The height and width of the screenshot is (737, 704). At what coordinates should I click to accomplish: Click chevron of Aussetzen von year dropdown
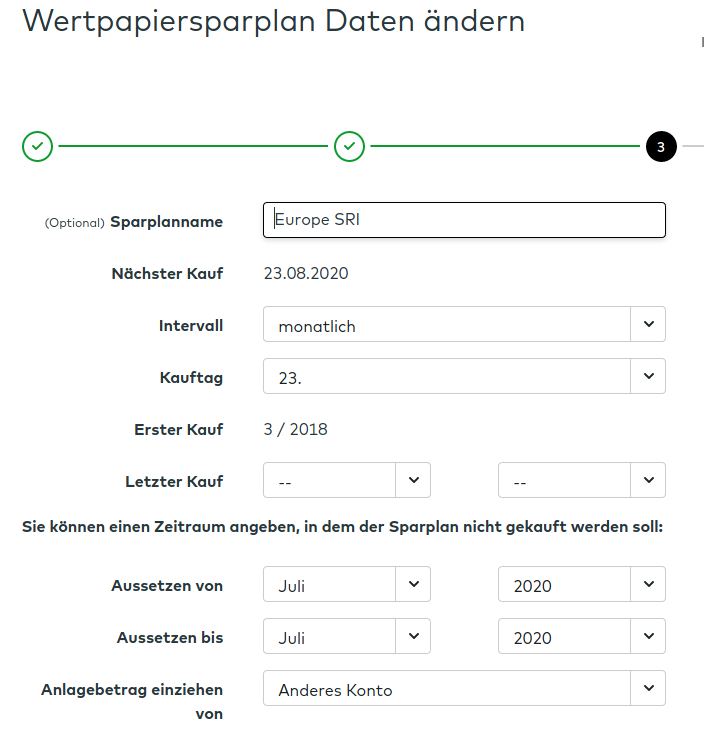click(x=648, y=585)
